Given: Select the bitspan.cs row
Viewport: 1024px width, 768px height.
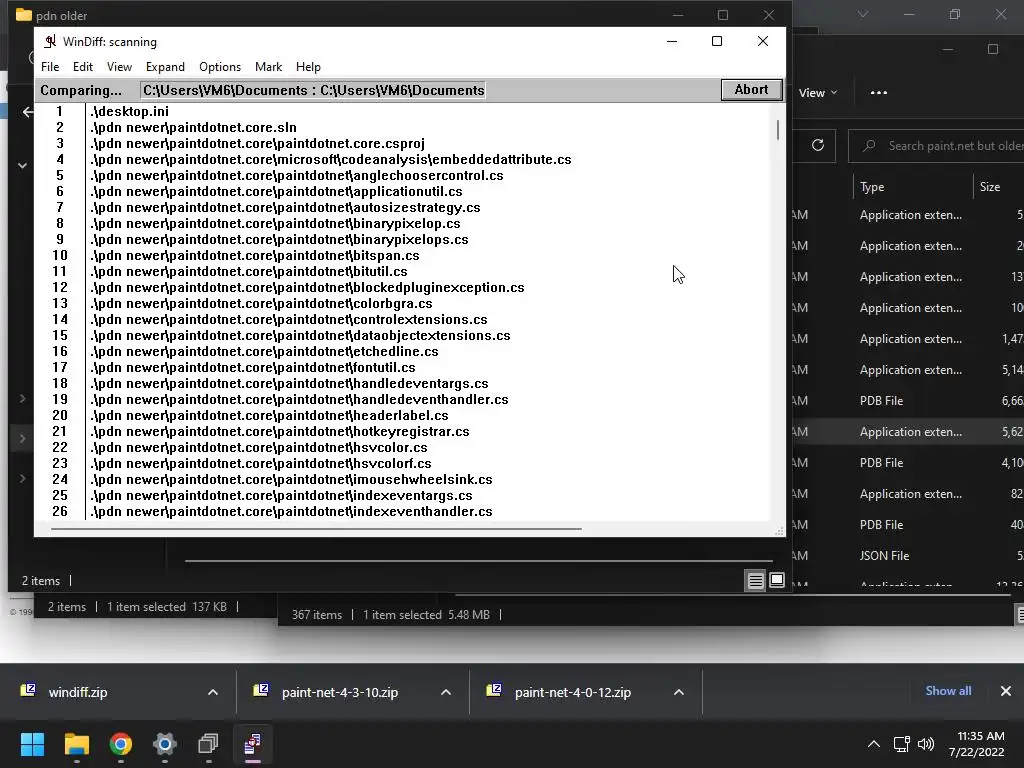Looking at the screenshot, I should click(x=255, y=255).
